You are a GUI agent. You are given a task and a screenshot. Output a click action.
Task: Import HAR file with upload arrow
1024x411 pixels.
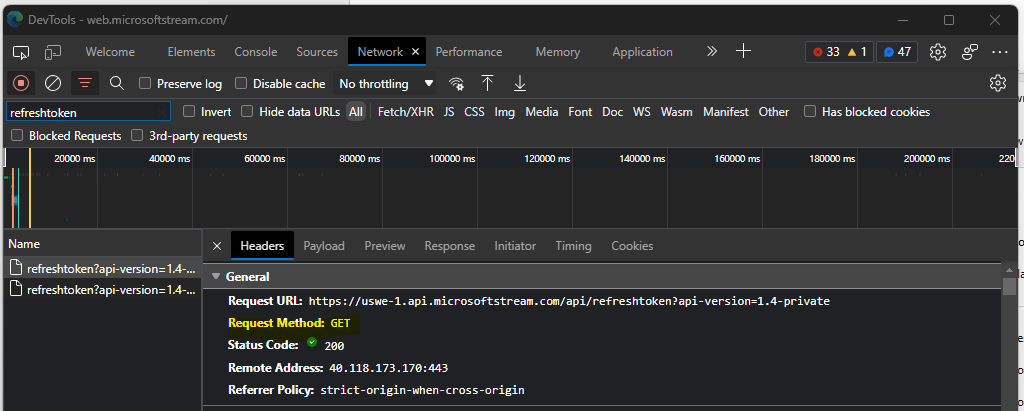(x=487, y=83)
